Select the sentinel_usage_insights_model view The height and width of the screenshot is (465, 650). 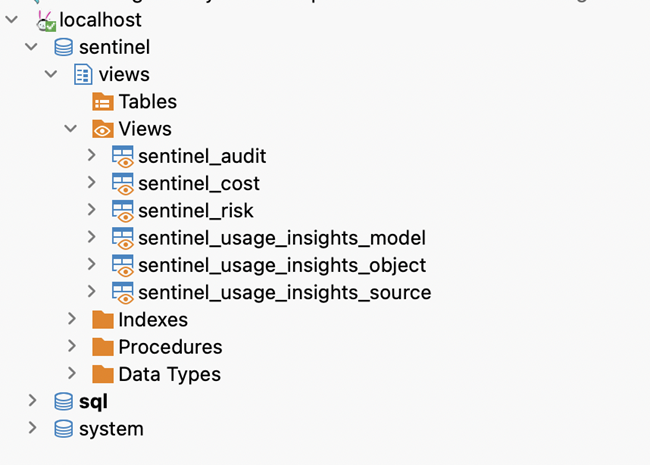click(x=282, y=238)
